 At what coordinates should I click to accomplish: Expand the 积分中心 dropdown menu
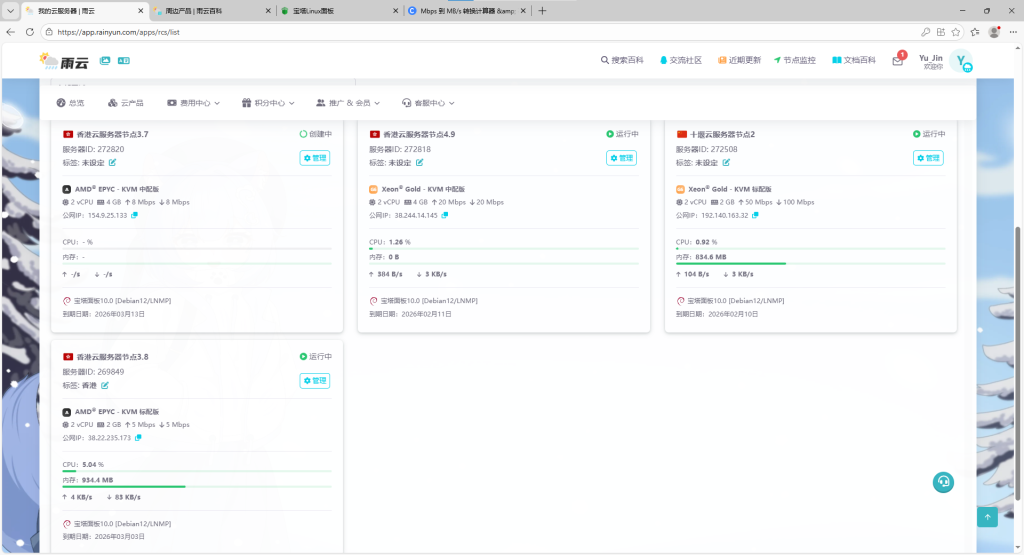[x=270, y=102]
